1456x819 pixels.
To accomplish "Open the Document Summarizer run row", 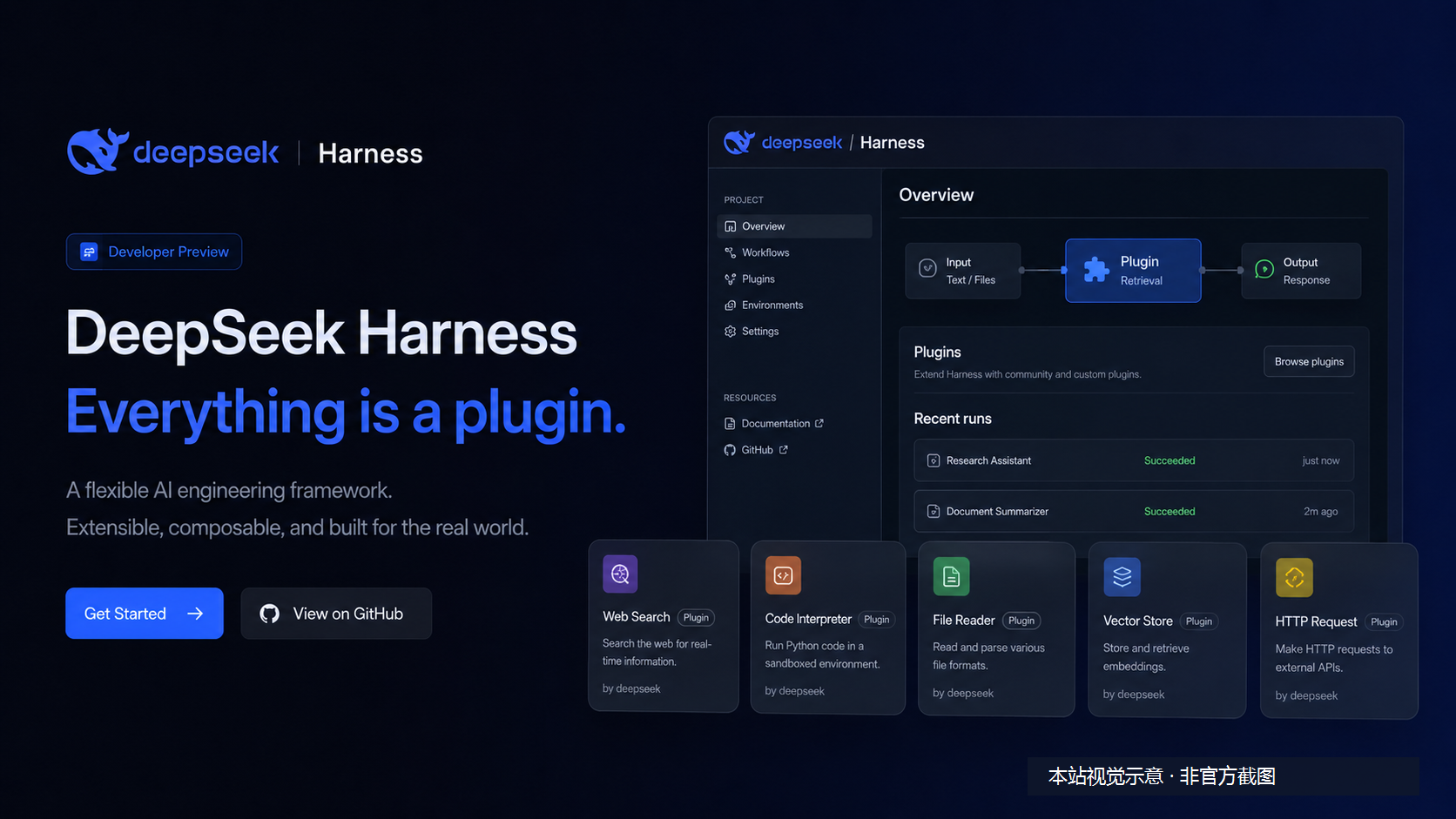I will [x=1134, y=512].
